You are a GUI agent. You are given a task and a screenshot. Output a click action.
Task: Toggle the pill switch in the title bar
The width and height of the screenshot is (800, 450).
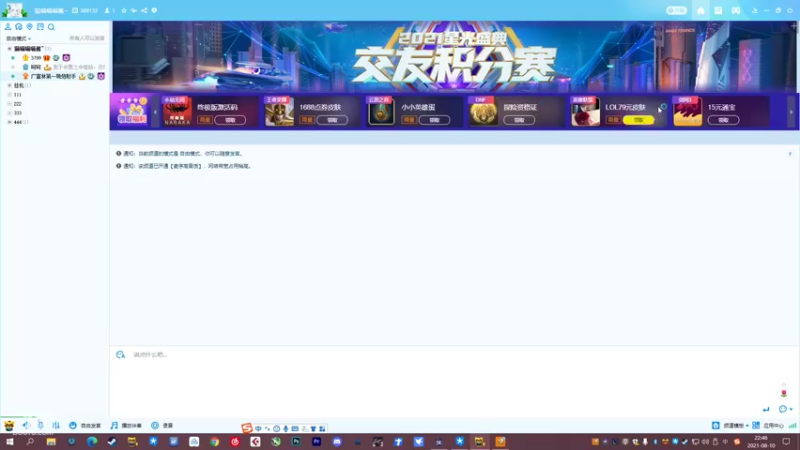coord(676,10)
